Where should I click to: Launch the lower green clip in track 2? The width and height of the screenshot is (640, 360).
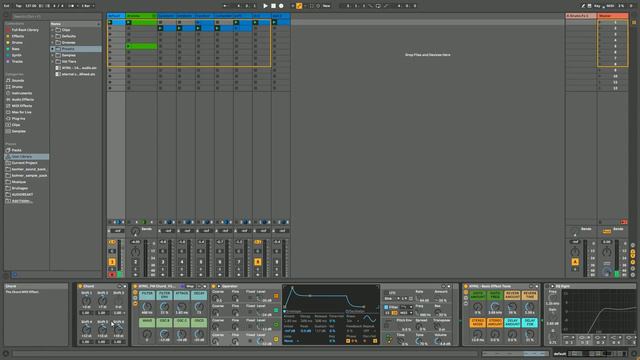click(129, 46)
